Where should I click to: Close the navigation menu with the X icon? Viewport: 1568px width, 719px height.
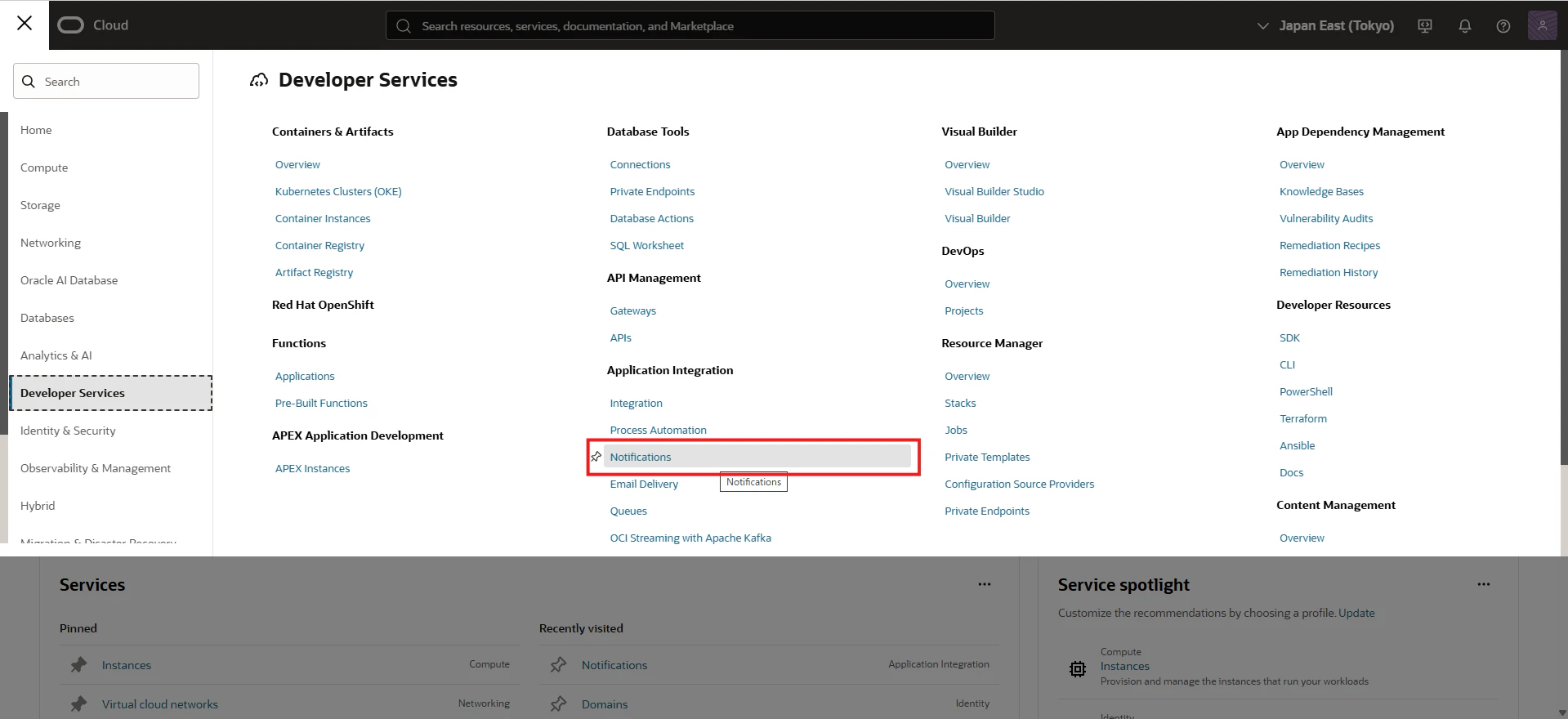coord(25,24)
